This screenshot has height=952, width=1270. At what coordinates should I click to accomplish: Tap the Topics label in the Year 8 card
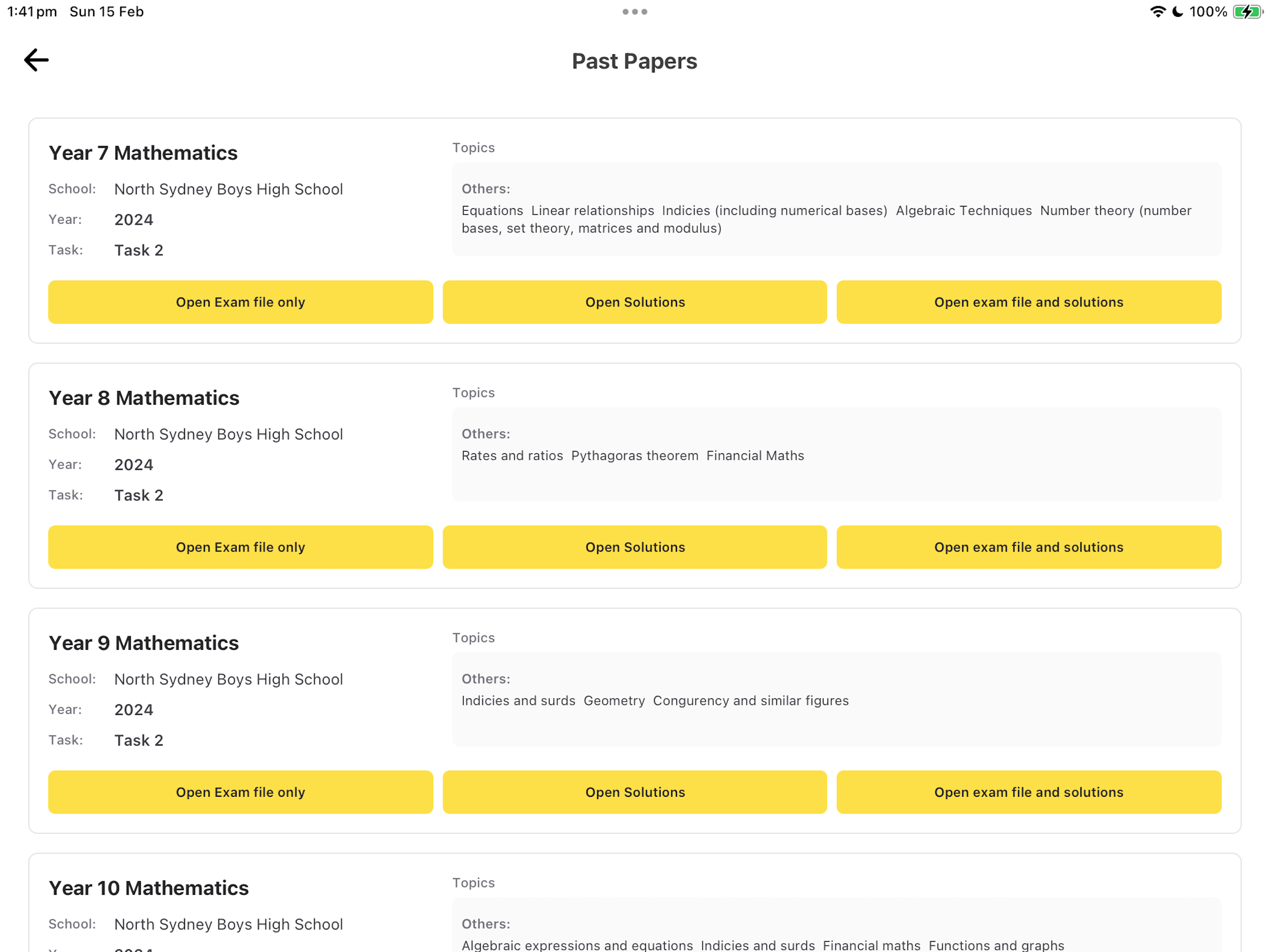pyautogui.click(x=474, y=393)
